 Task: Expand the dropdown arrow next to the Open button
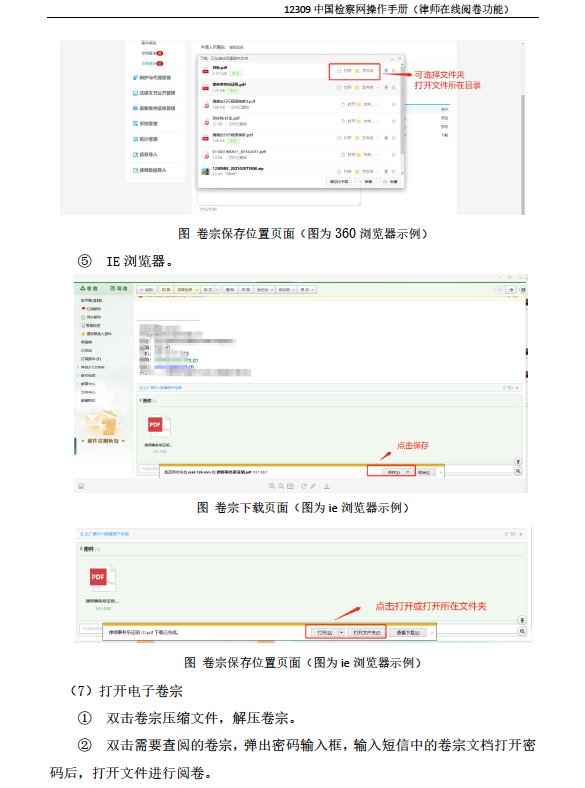pos(342,633)
